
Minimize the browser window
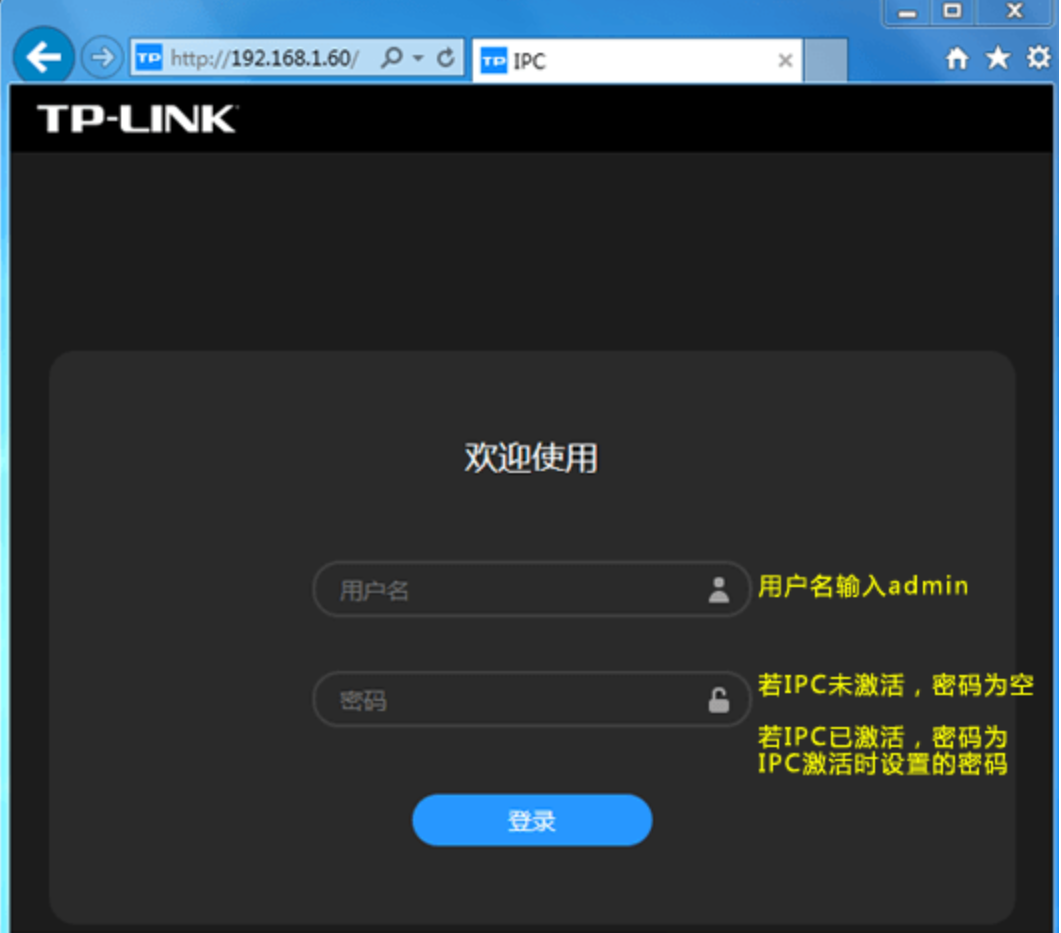point(907,12)
